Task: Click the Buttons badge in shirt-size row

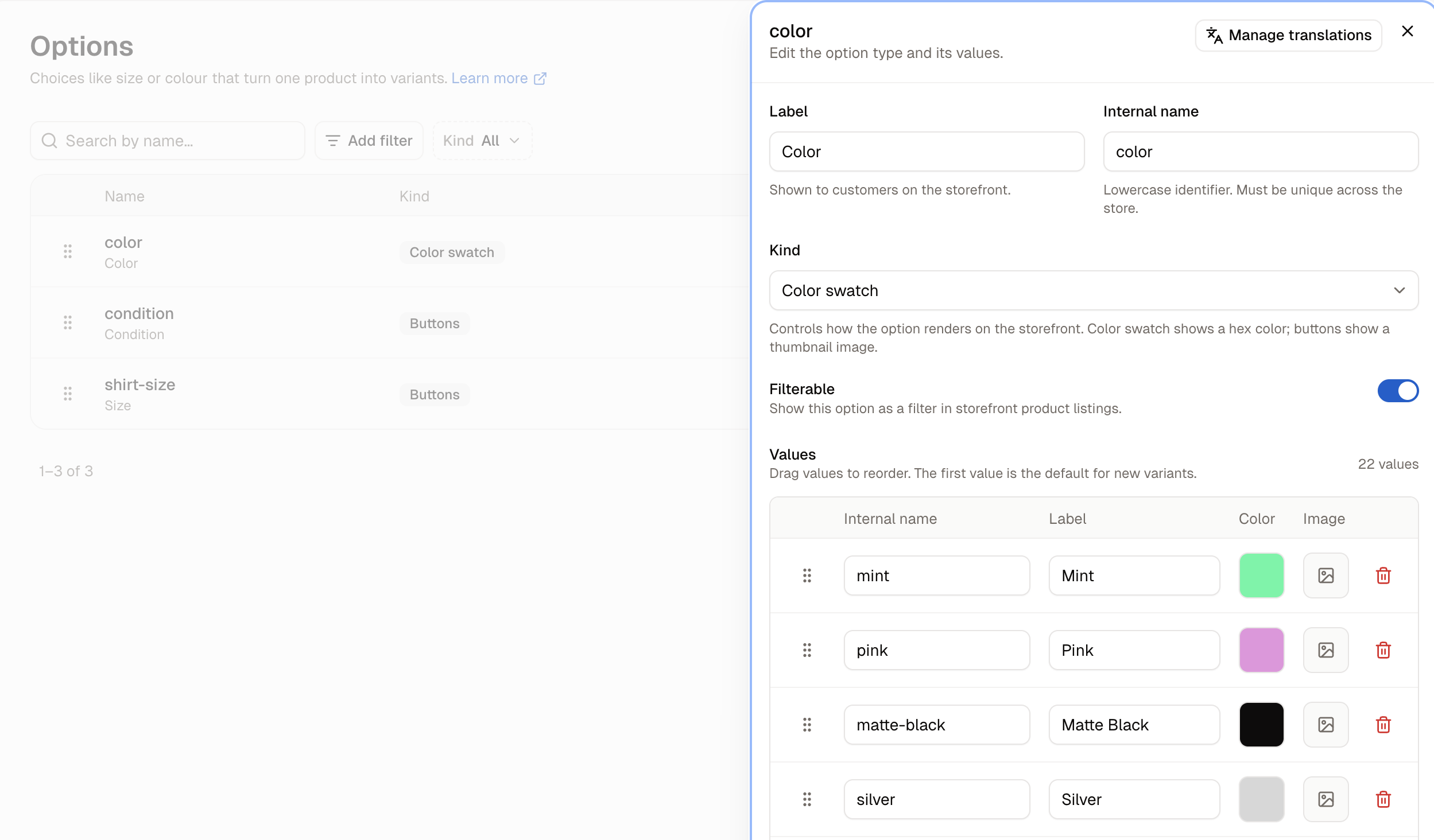Action: [435, 395]
